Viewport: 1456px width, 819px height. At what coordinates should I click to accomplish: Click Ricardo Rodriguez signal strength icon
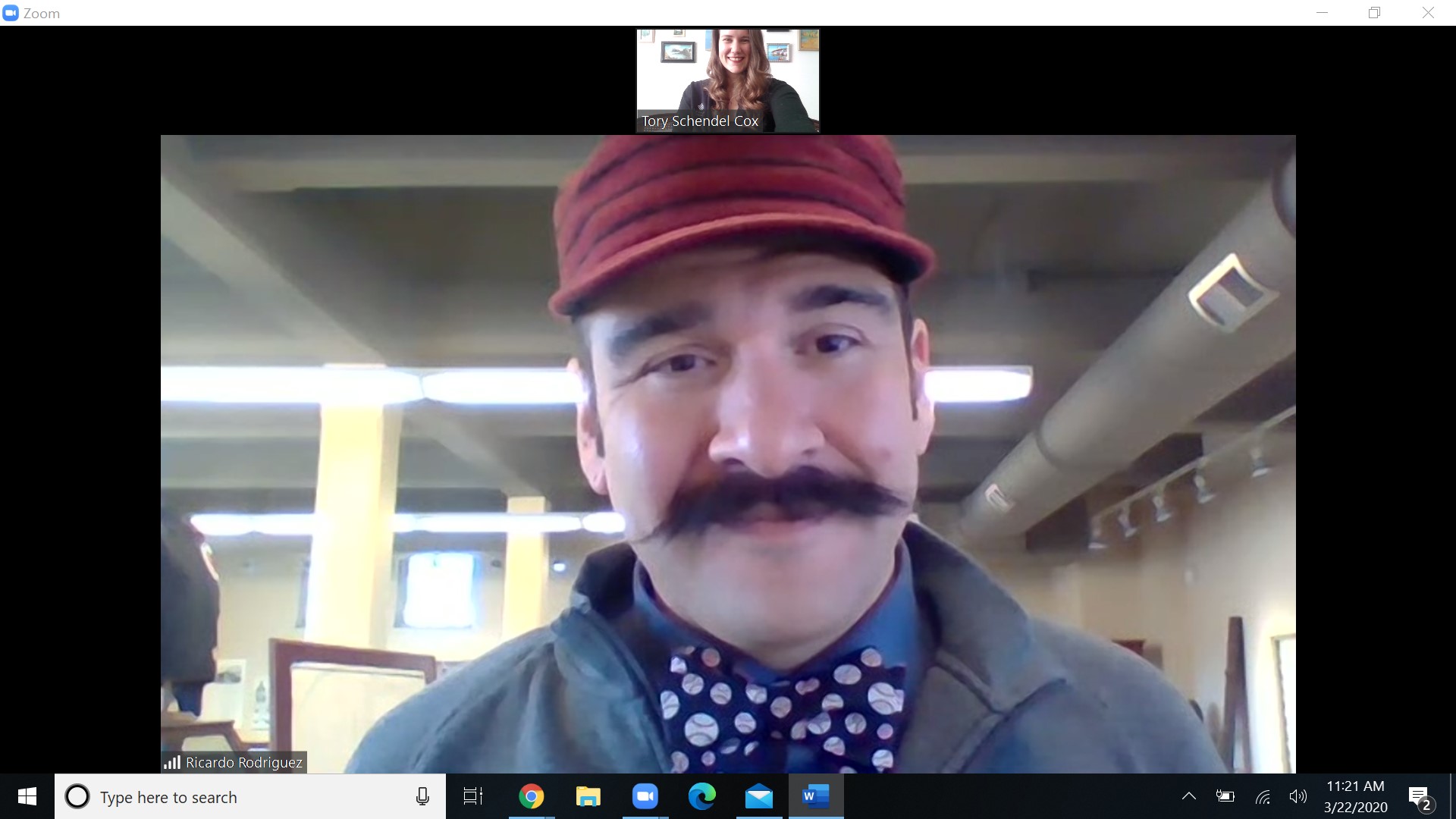(x=172, y=762)
